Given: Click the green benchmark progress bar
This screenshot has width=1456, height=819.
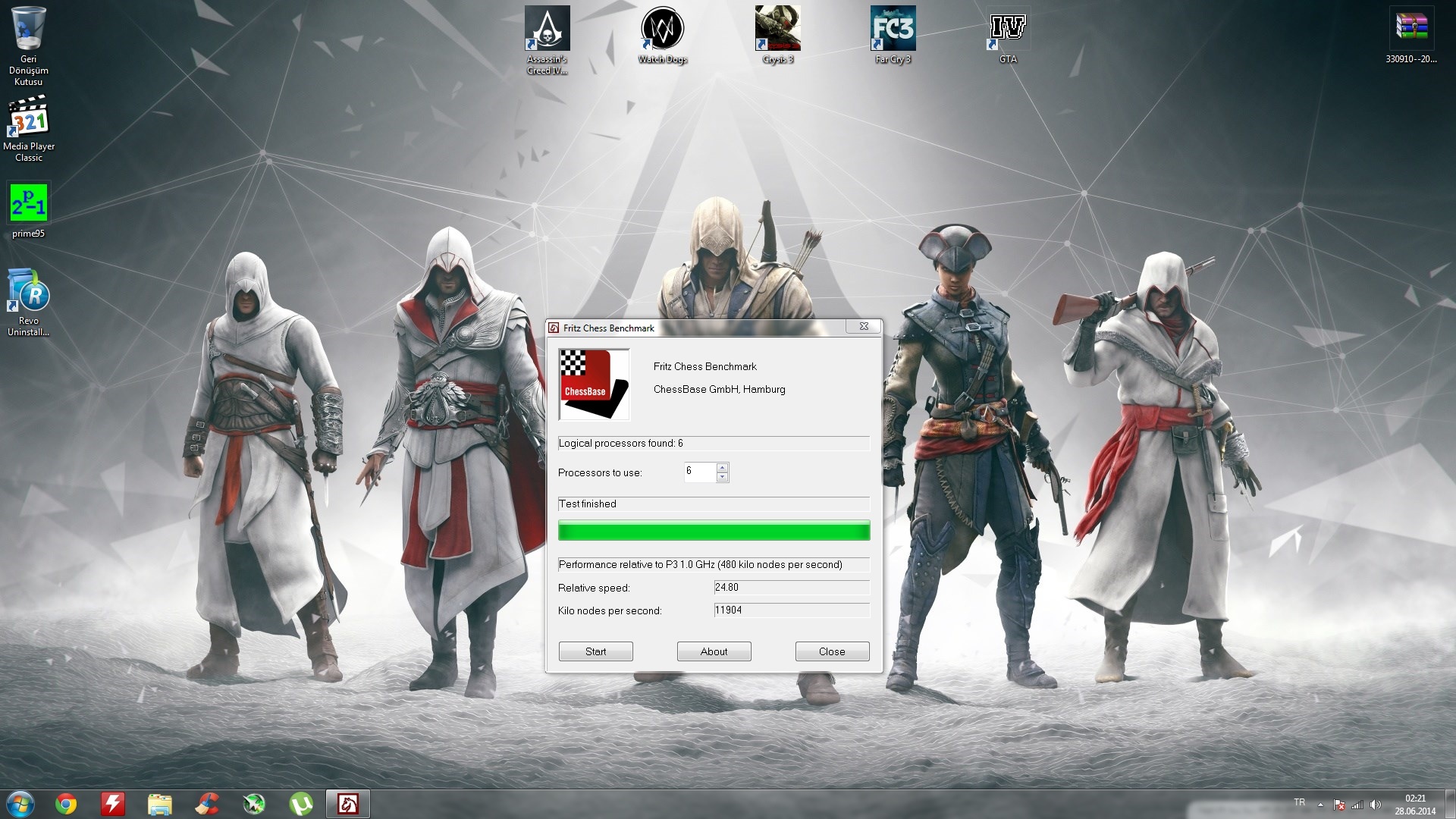Looking at the screenshot, I should coord(714,531).
